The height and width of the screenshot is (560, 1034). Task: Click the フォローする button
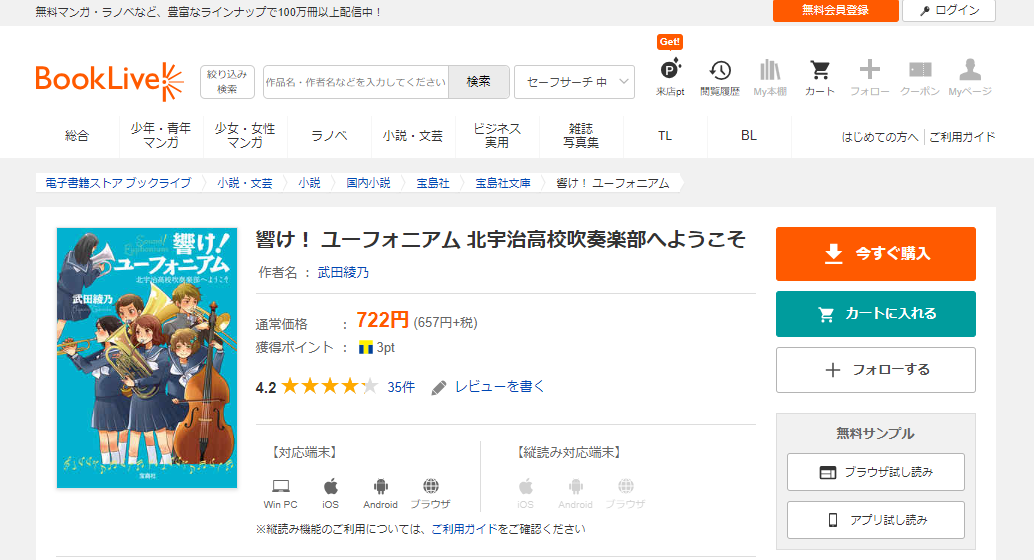point(876,370)
